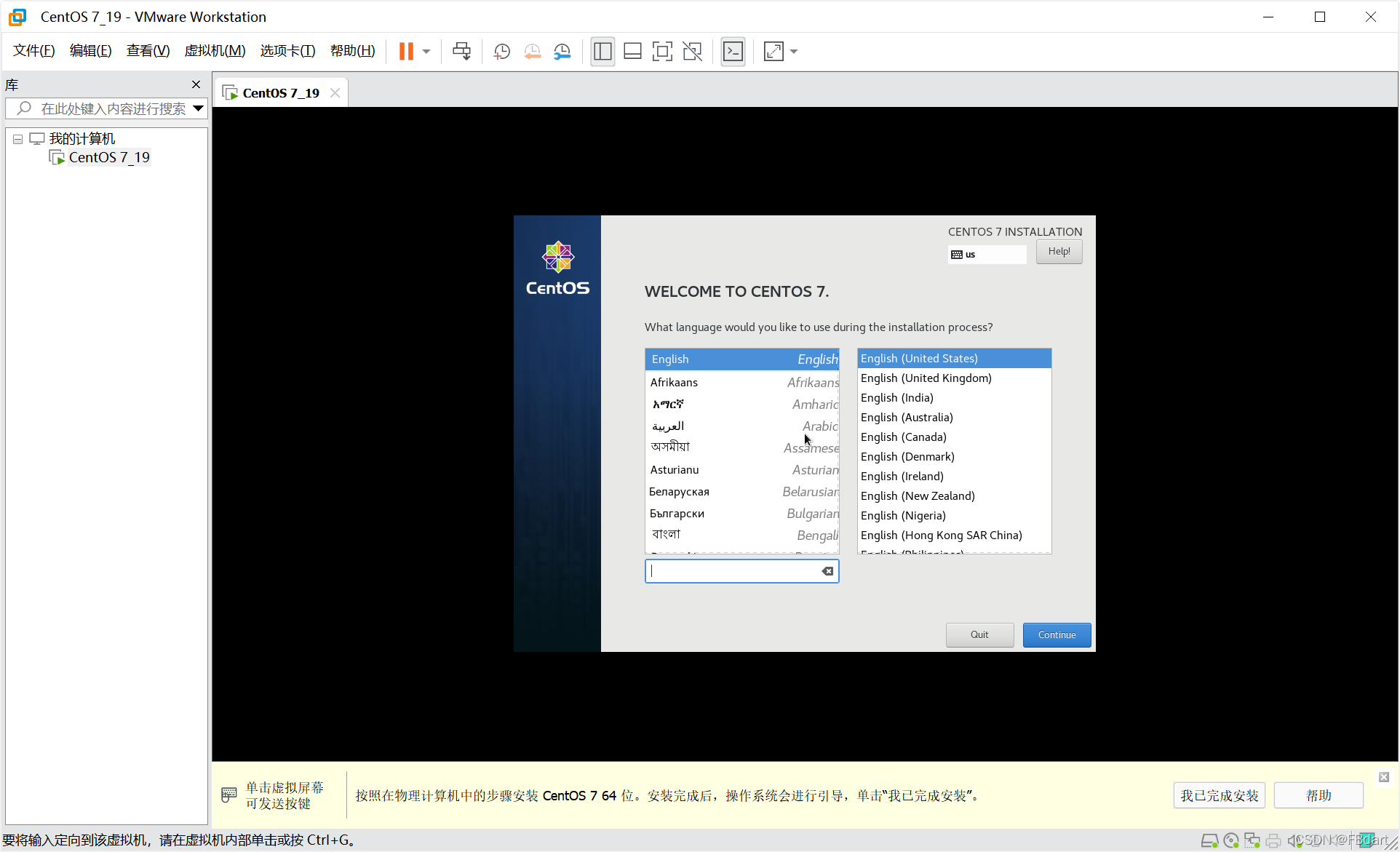Select English (United Kingdom) locale

click(x=926, y=378)
